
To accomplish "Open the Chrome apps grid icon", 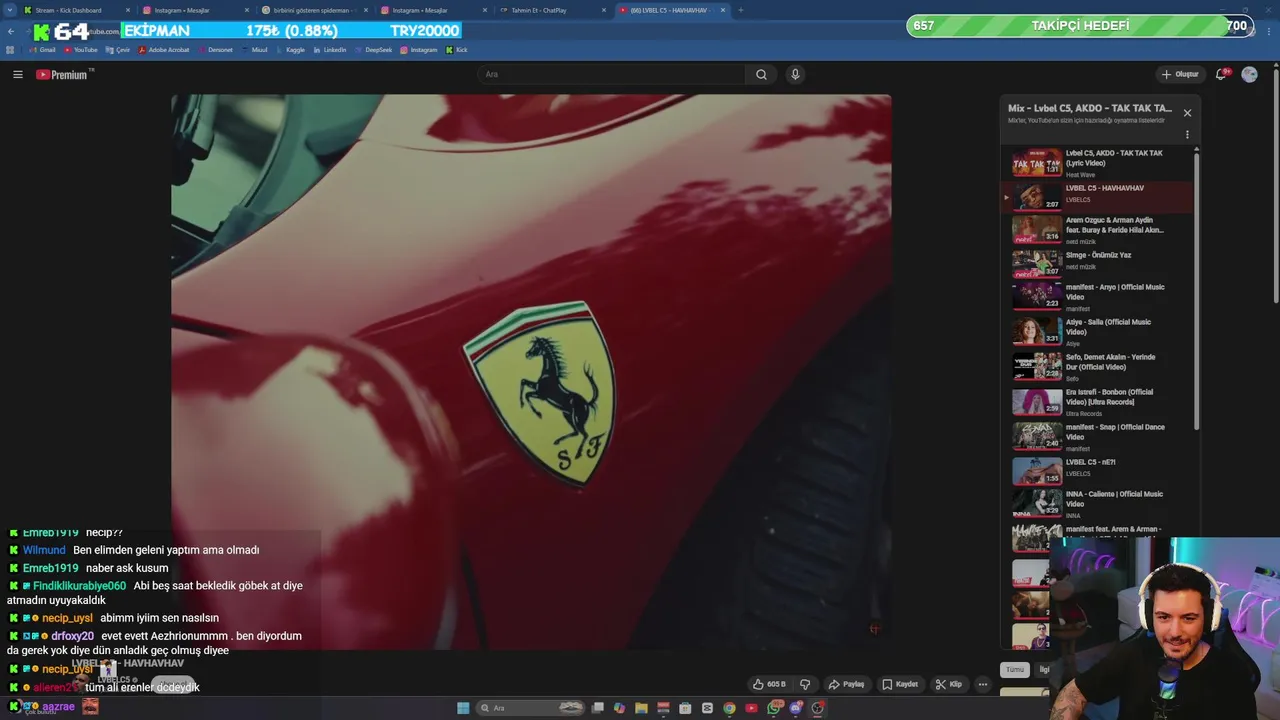I will [x=10, y=49].
